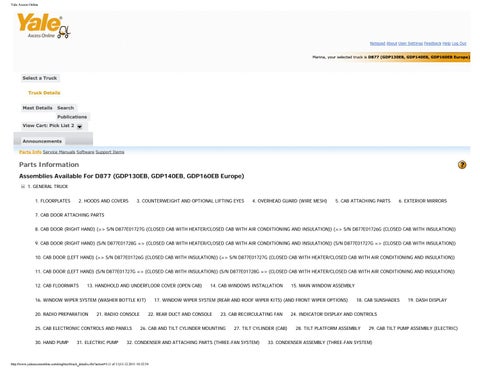Collapse the 1. GENERAL TRUCK tree node

coord(23,186)
